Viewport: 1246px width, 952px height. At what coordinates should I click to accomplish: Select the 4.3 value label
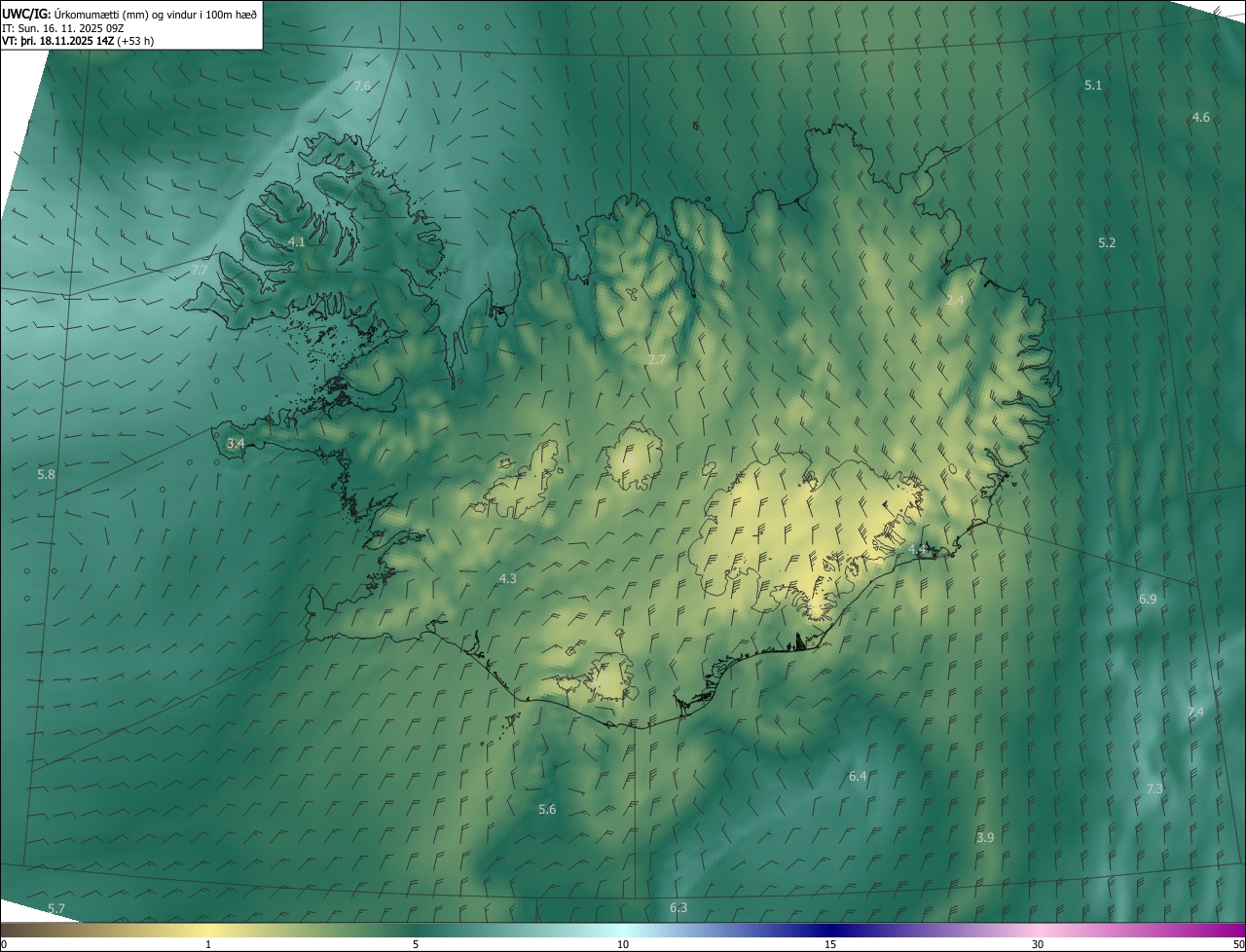pos(508,579)
